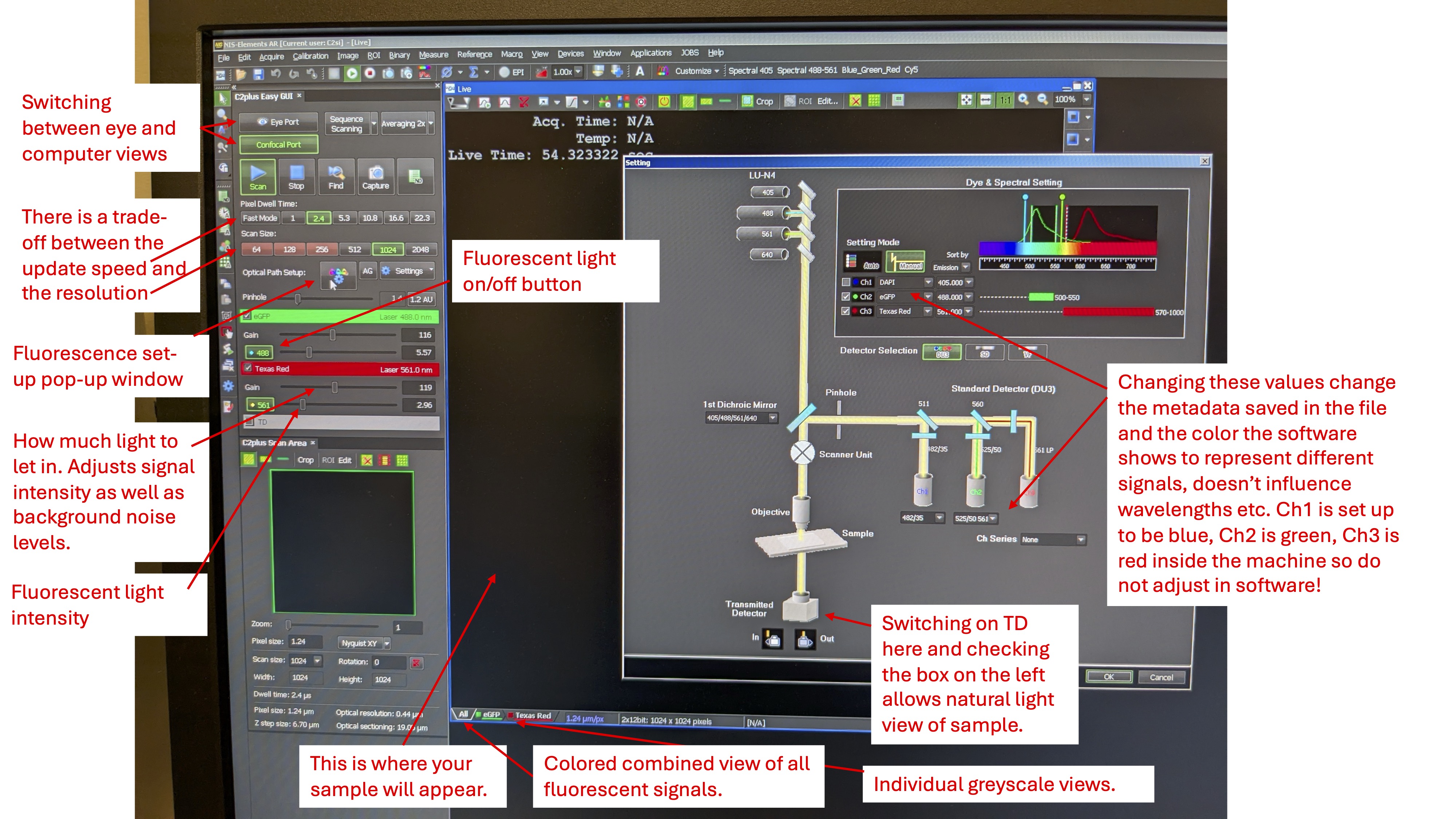Screen dimensions: 1456x819
Task: Toggle the 488 laser on/off button
Action: pyautogui.click(x=260, y=353)
